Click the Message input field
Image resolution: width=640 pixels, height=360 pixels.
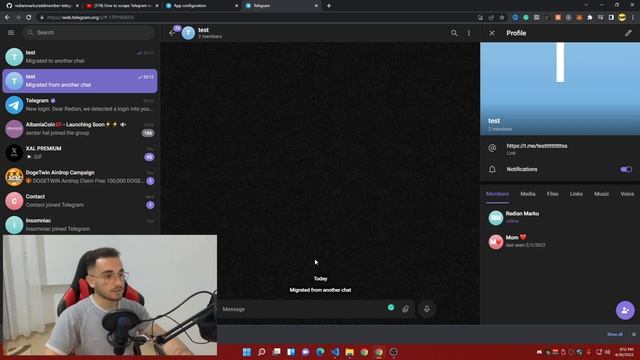pos(302,309)
